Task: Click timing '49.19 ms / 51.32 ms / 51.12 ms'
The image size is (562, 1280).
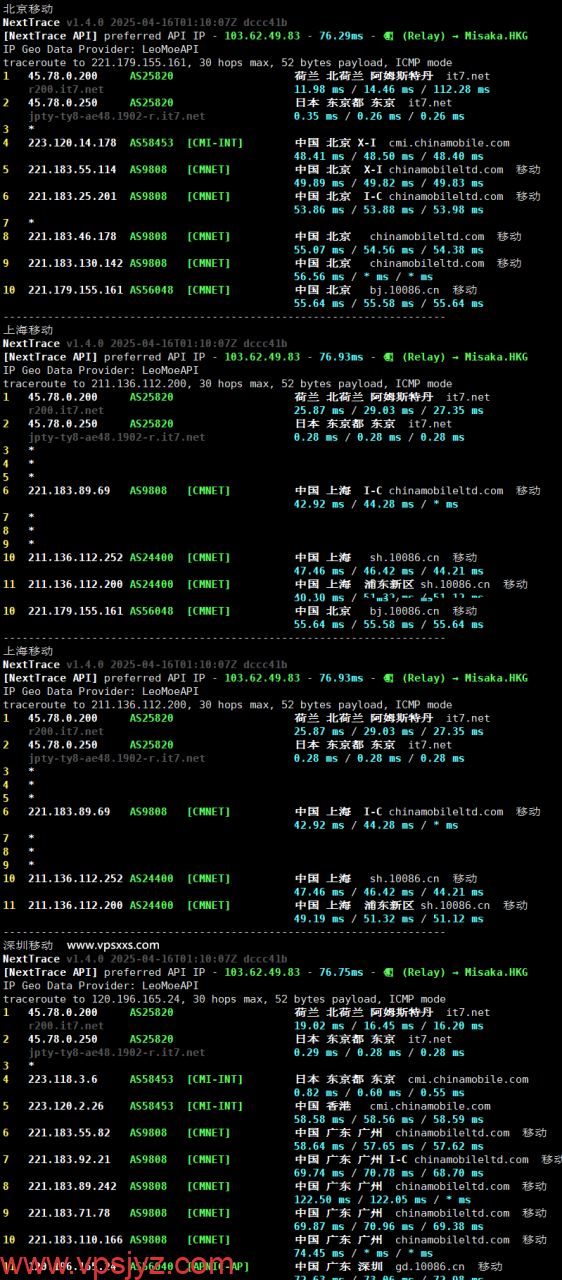Action: tap(388, 919)
